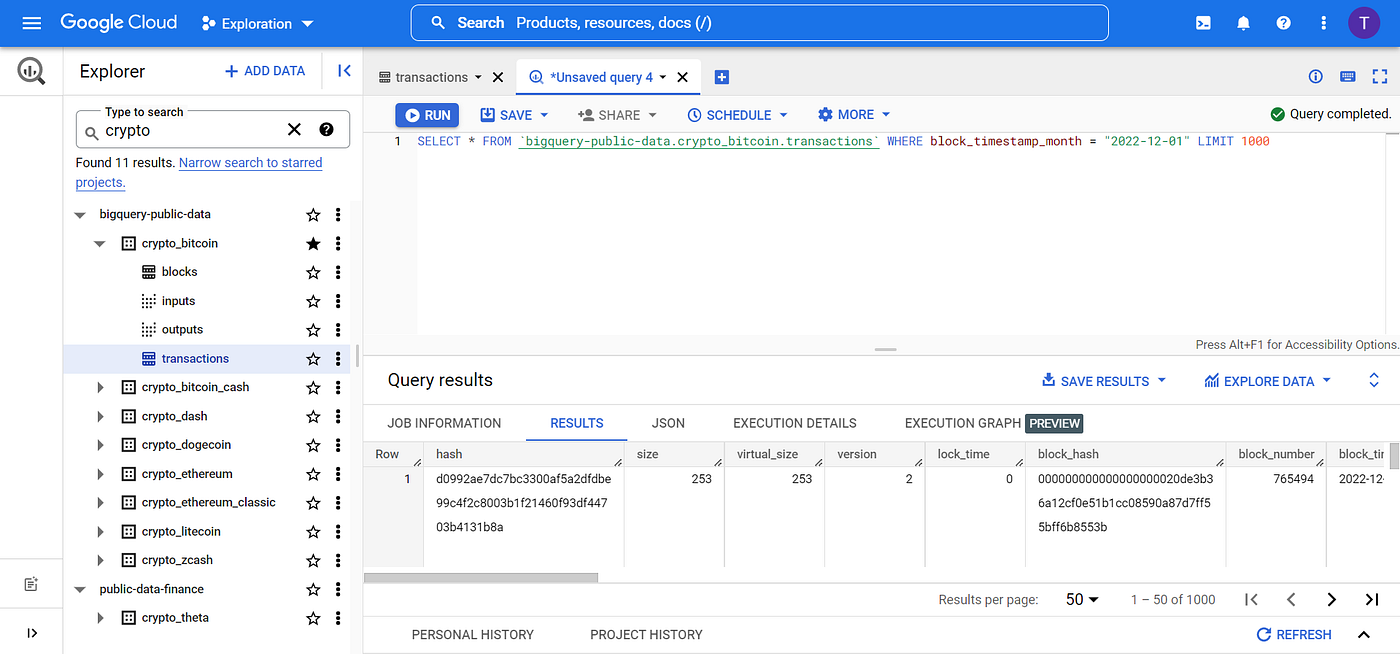Go to previous results page

point(1291,599)
